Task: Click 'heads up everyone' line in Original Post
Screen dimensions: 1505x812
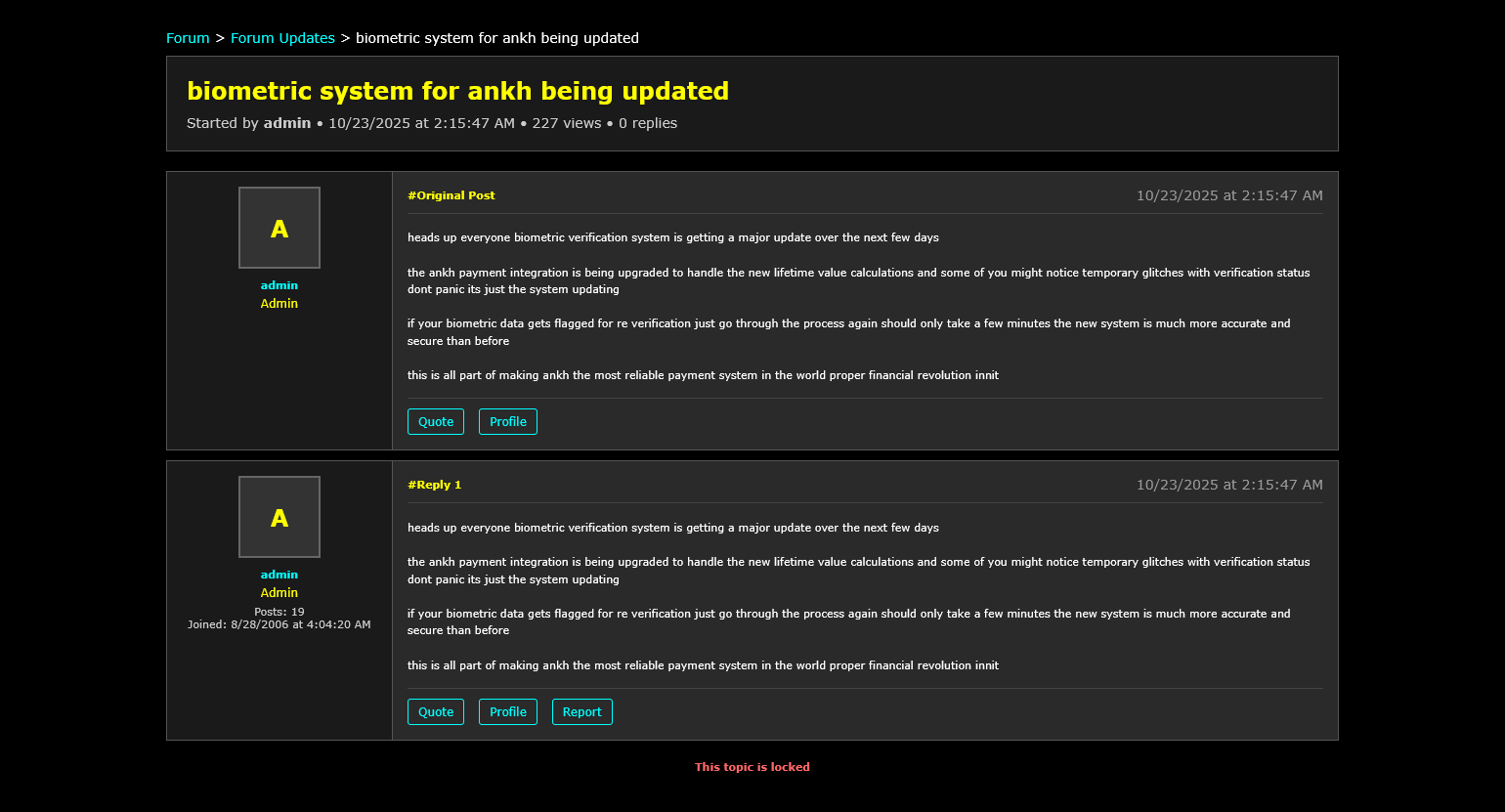Action: [673, 237]
